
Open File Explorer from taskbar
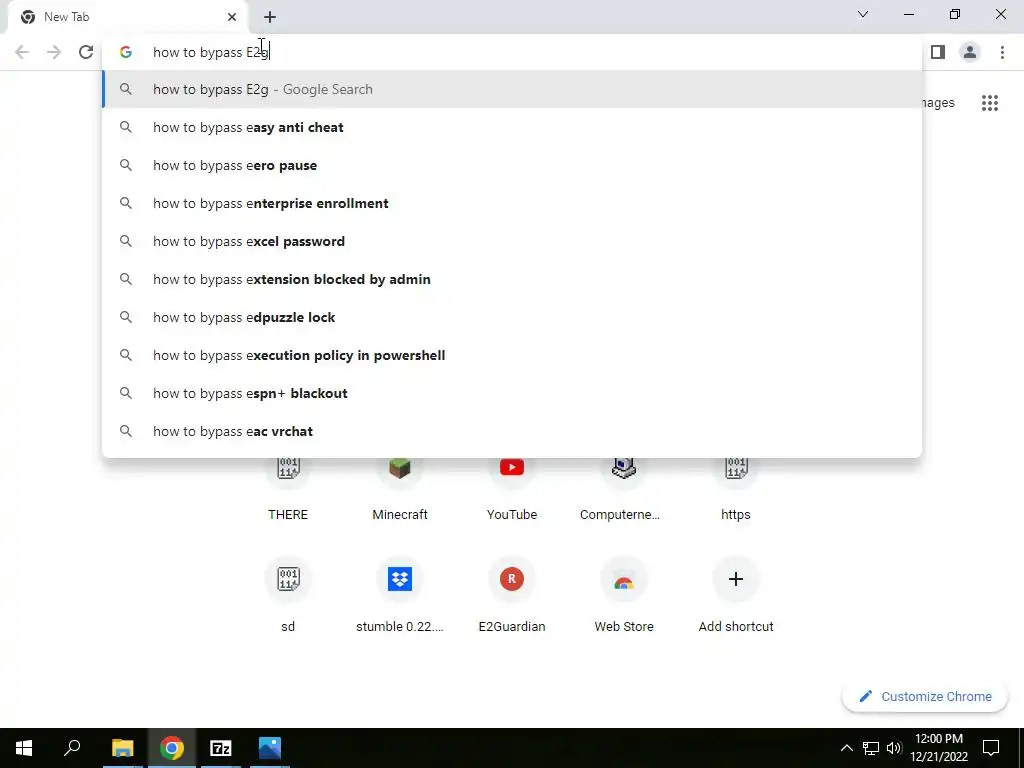pos(122,748)
